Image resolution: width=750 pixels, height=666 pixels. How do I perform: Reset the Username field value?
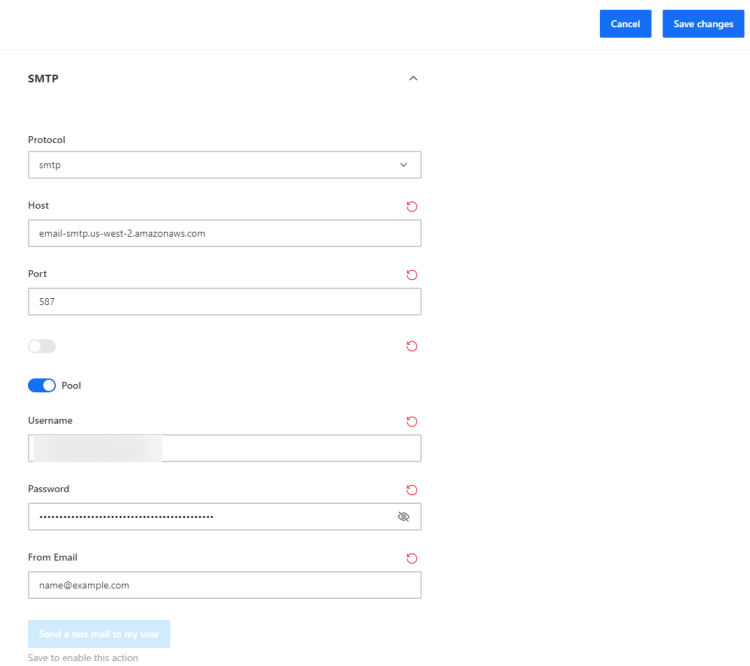tap(412, 422)
